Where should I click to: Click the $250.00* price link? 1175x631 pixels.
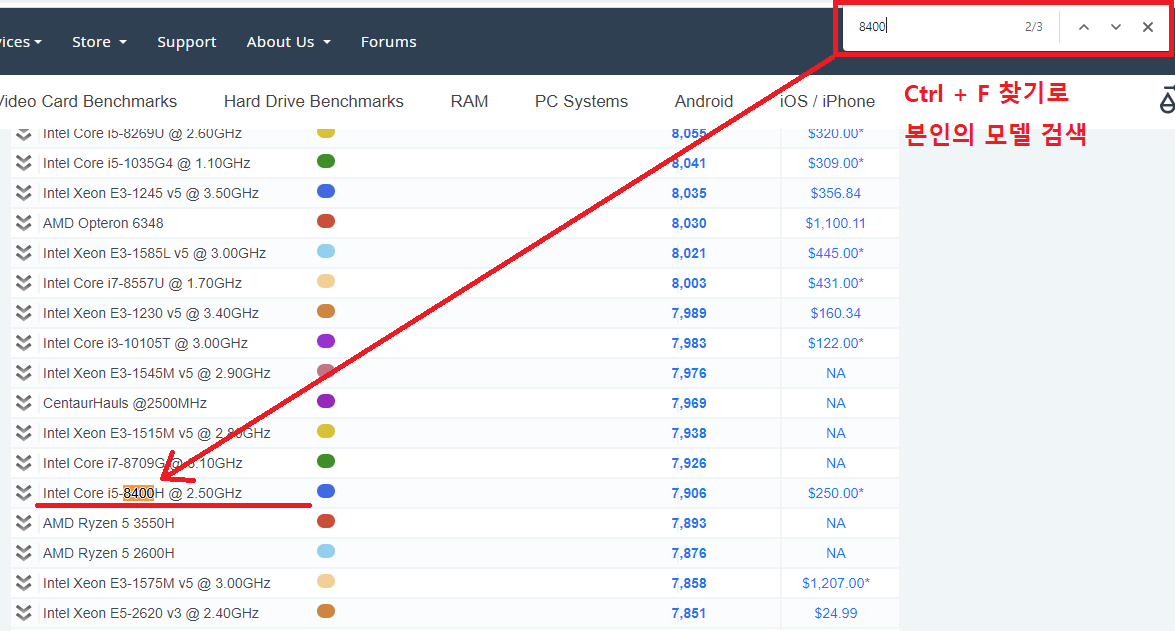click(x=836, y=493)
